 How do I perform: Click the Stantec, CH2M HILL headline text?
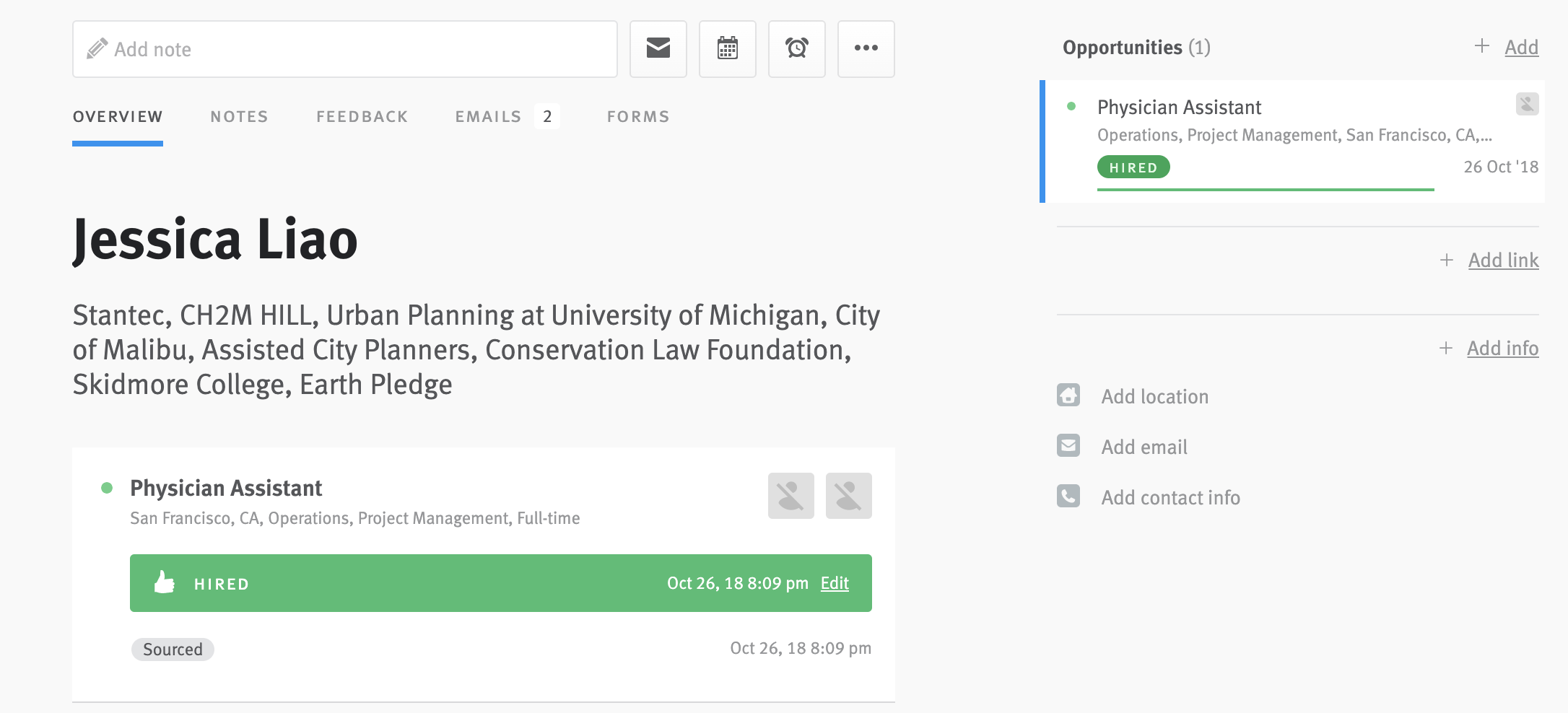tap(476, 350)
